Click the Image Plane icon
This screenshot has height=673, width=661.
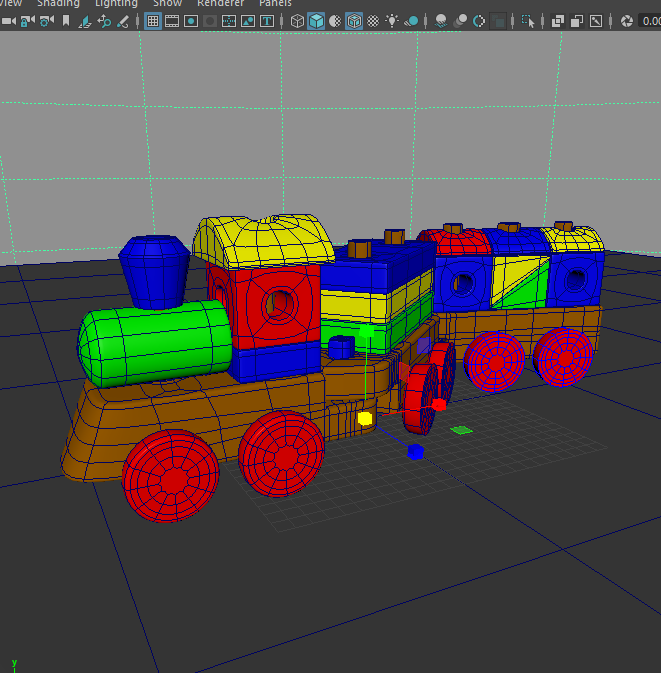click(86, 20)
